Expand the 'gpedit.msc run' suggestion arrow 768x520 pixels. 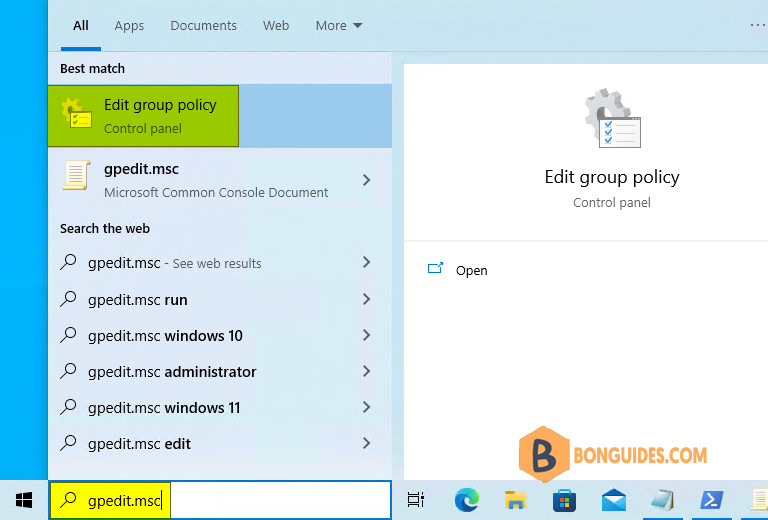366,299
